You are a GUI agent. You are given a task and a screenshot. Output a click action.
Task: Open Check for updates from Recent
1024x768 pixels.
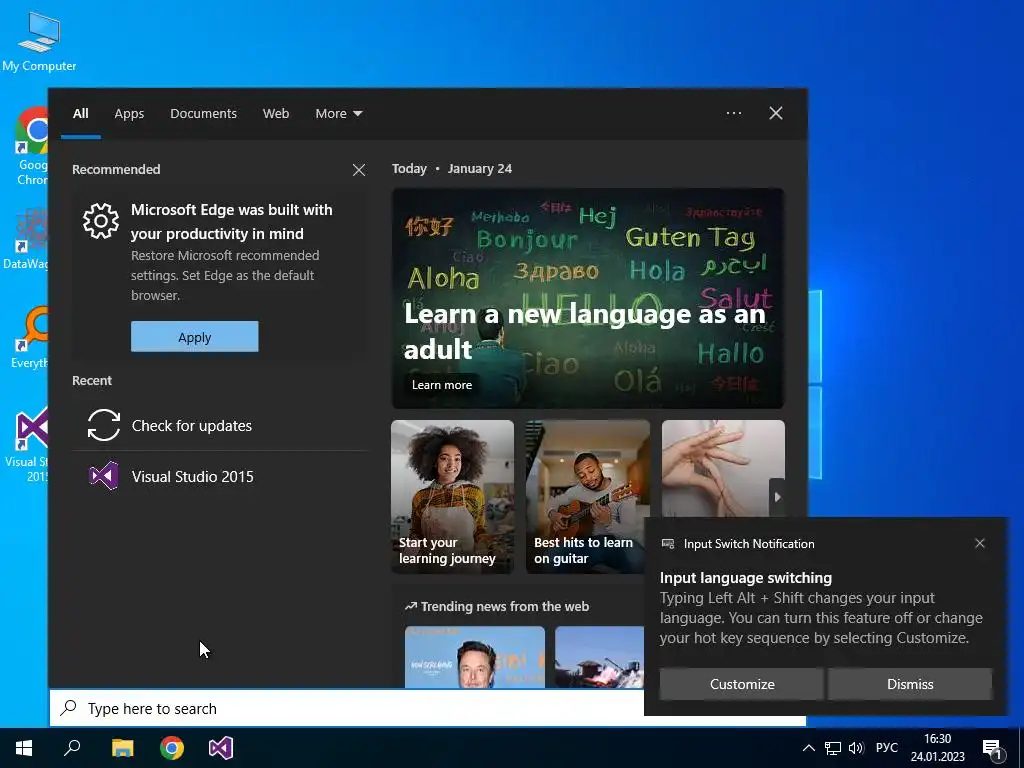219,425
